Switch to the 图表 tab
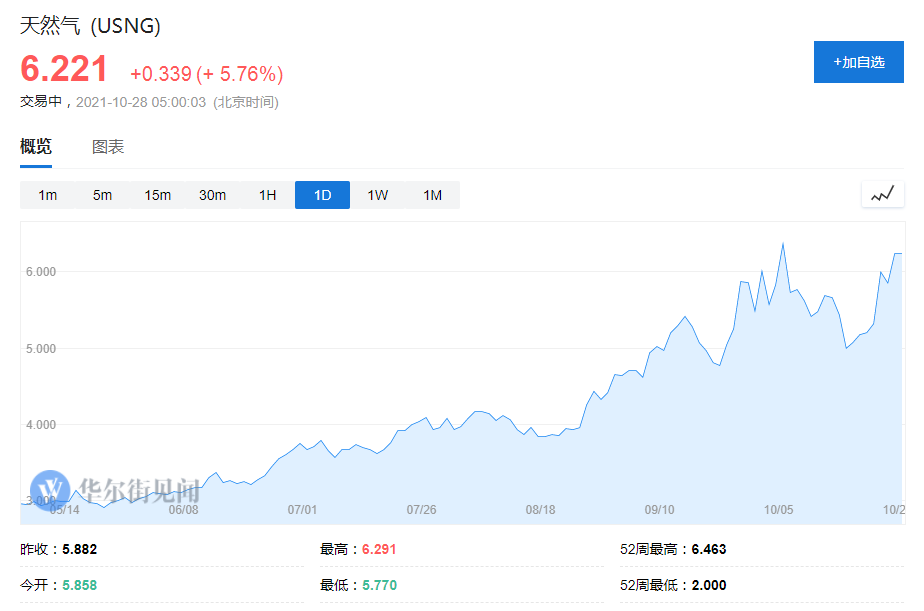Screen dimensions: 924x611 (108, 147)
